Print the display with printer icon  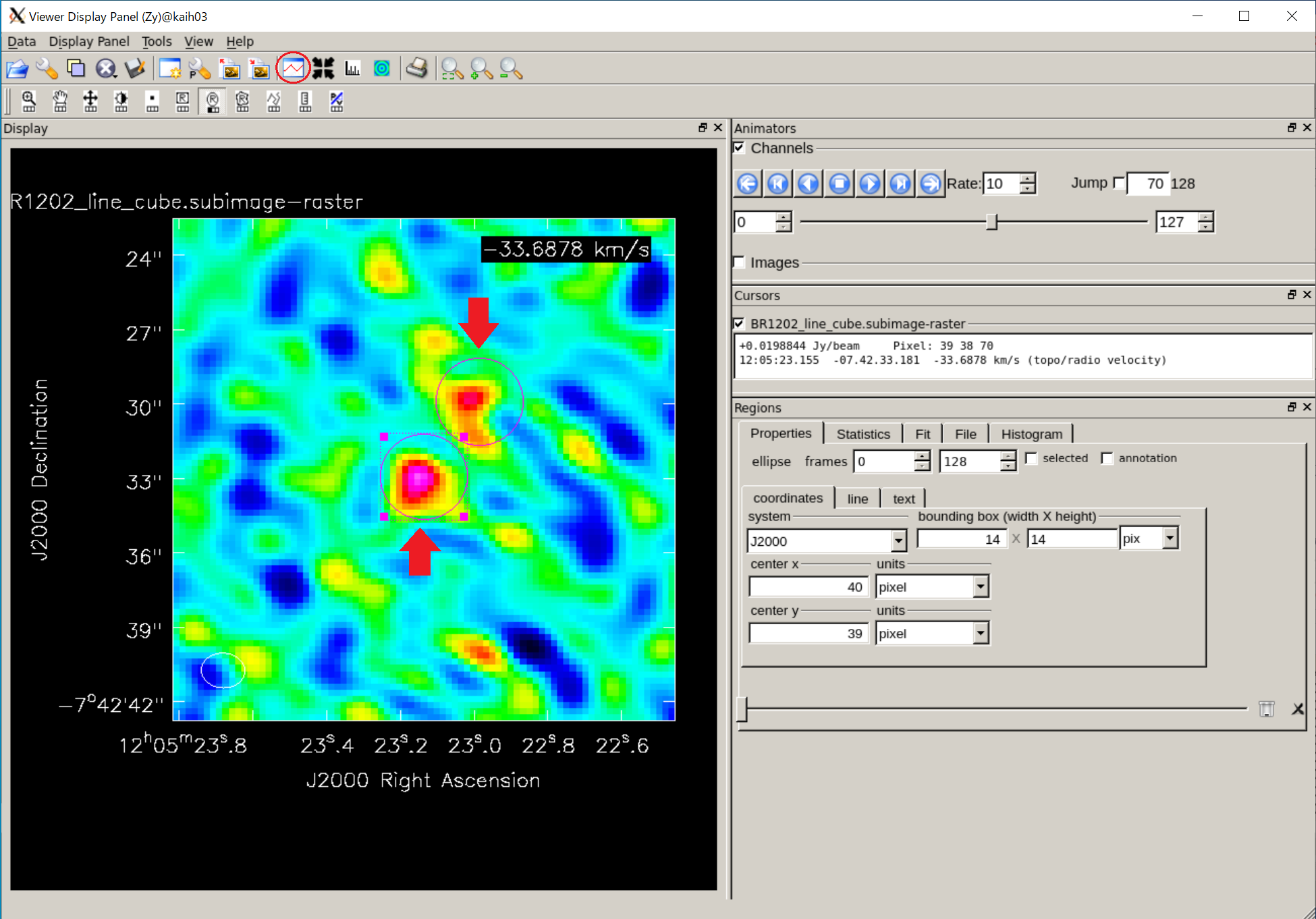coord(417,69)
